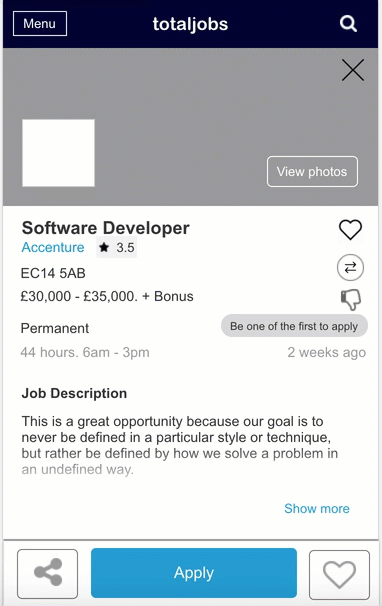Save job with heart icon beside title
Image resolution: width=382 pixels, height=606 pixels.
350,230
